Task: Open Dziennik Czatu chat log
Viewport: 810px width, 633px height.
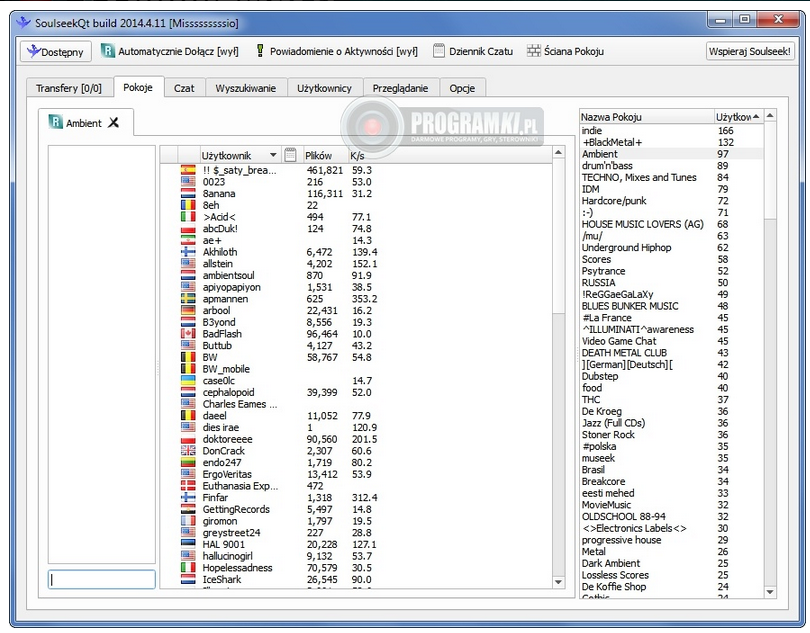Action: point(473,51)
